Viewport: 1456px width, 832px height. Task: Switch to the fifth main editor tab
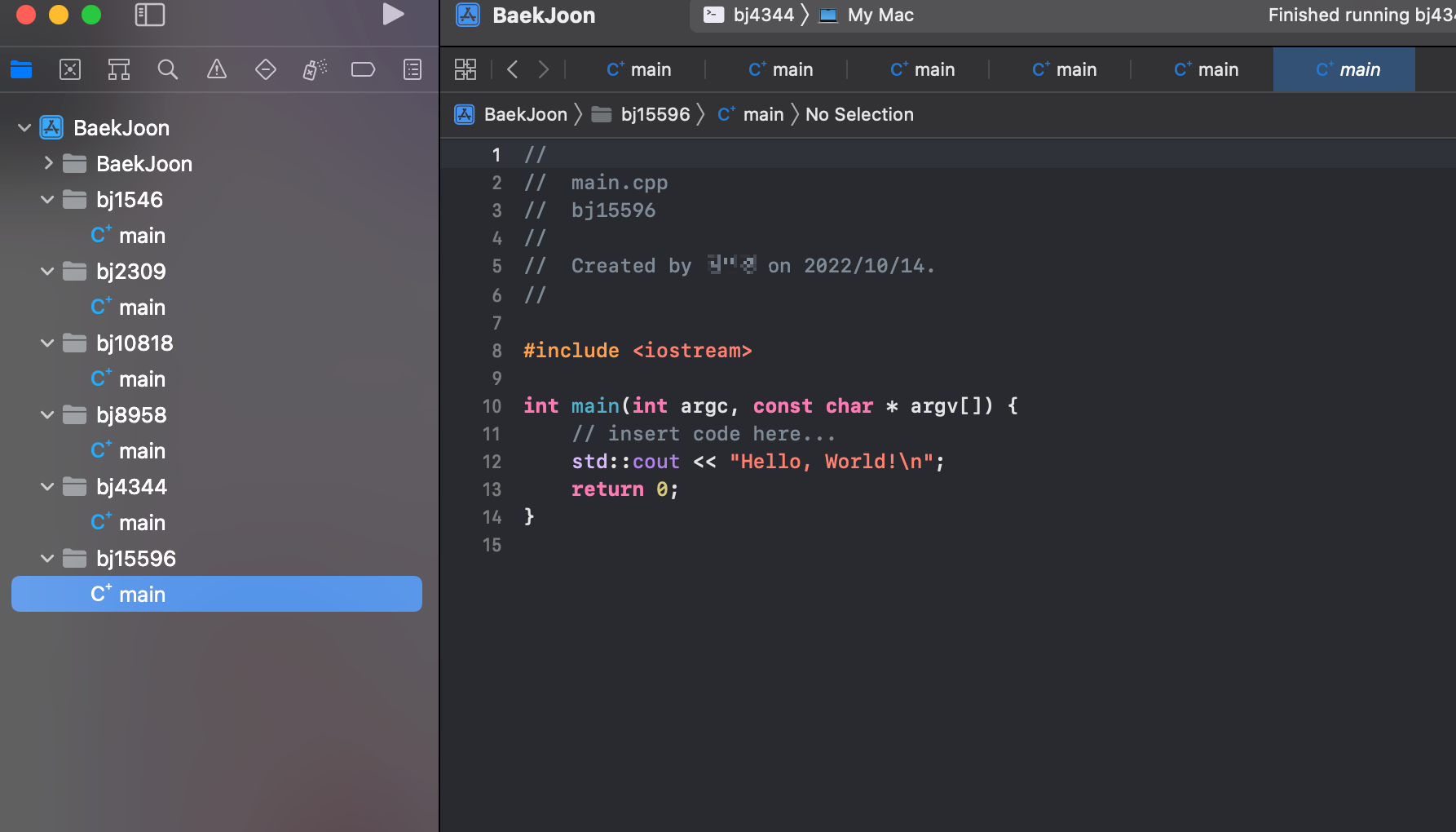(x=1207, y=69)
